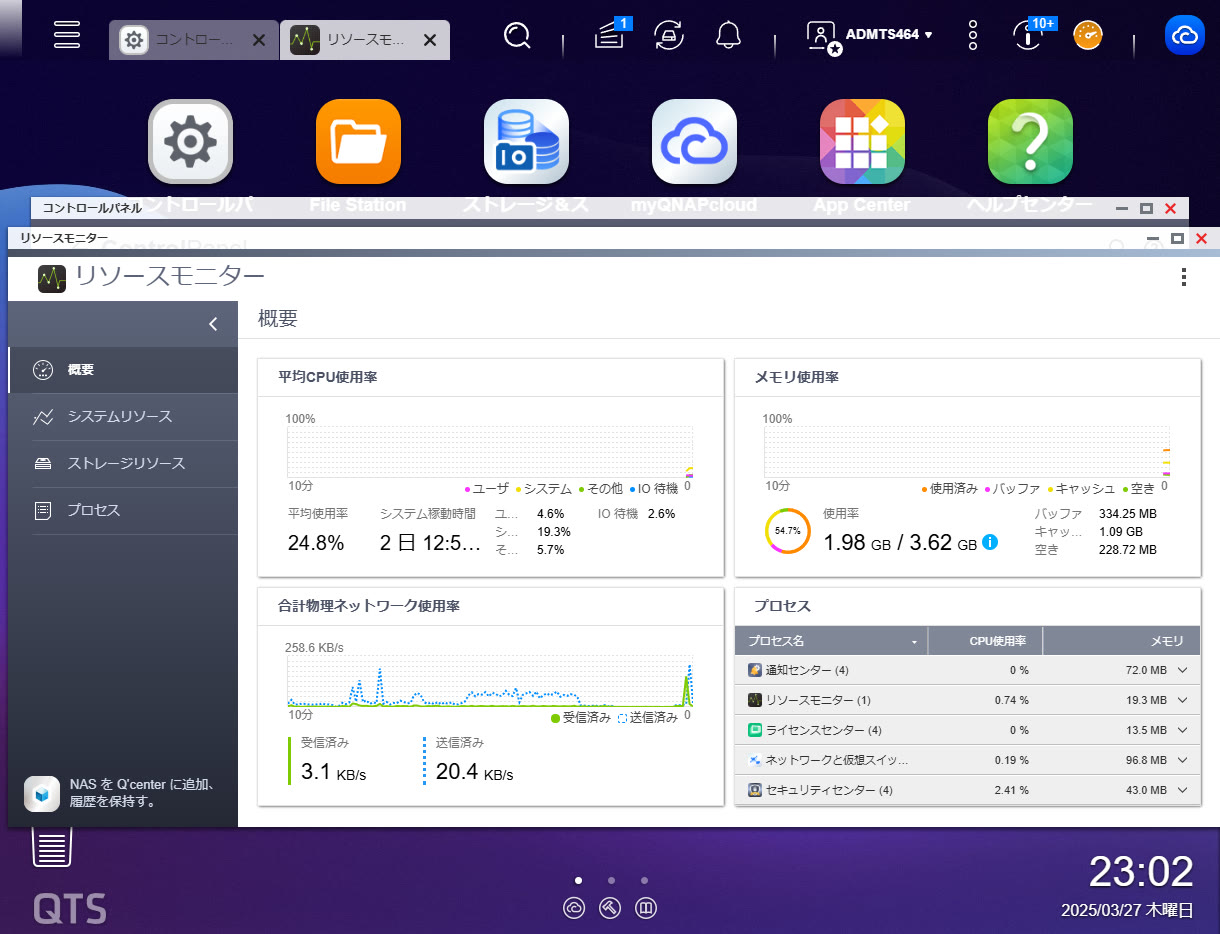Open the utility tools icon in bottom dock
1220x934 pixels.
pyautogui.click(x=610, y=908)
